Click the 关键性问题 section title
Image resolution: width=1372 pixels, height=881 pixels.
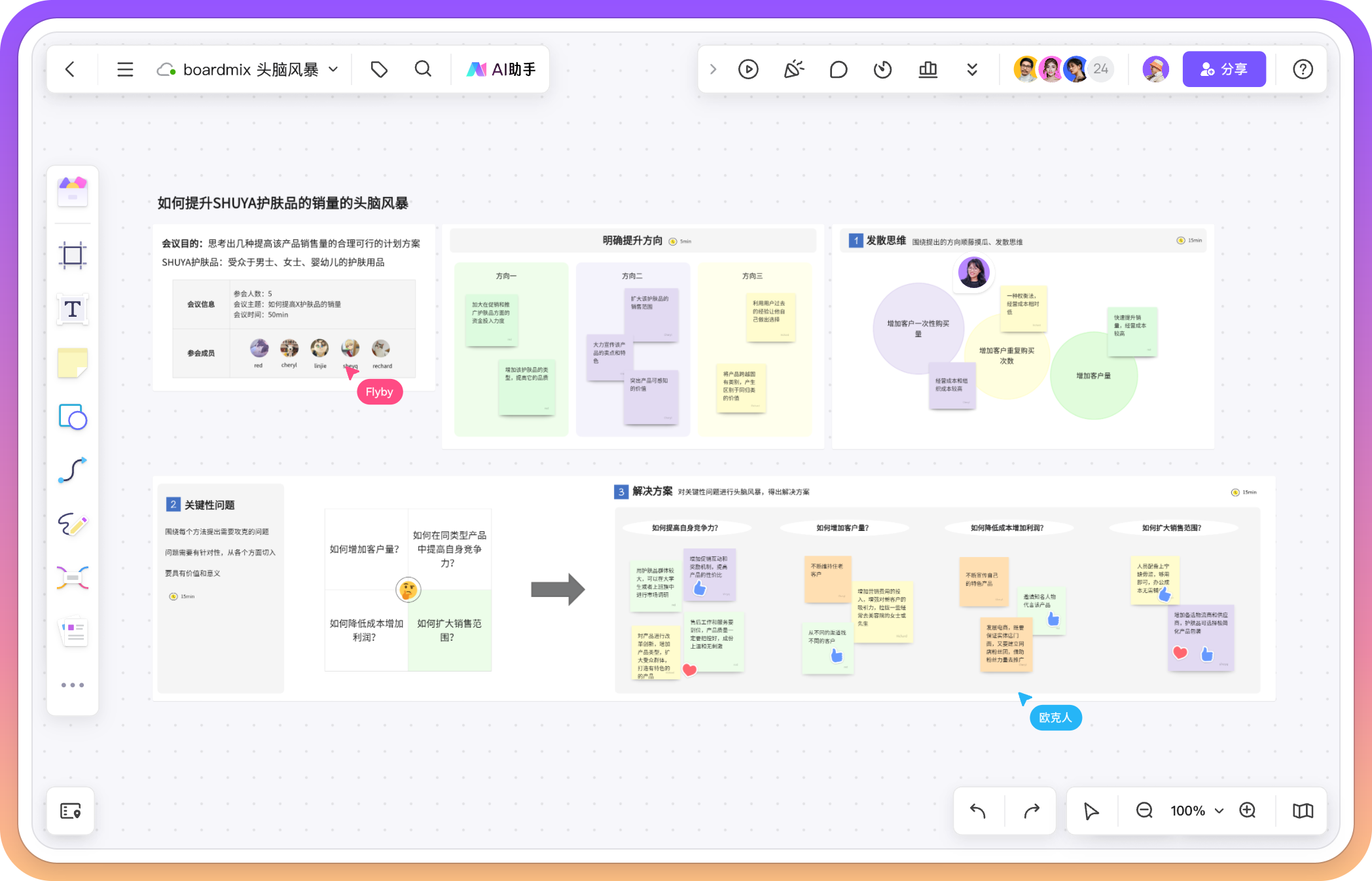[x=209, y=505]
